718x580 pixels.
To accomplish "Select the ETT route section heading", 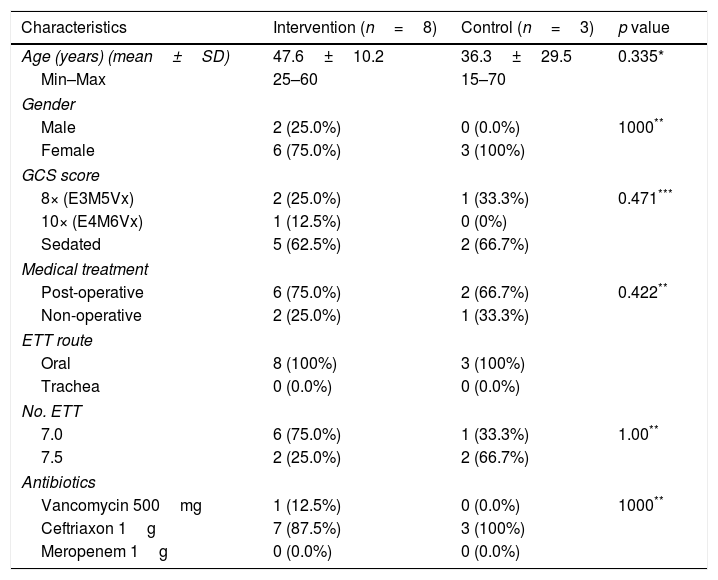I will click(x=58, y=340).
